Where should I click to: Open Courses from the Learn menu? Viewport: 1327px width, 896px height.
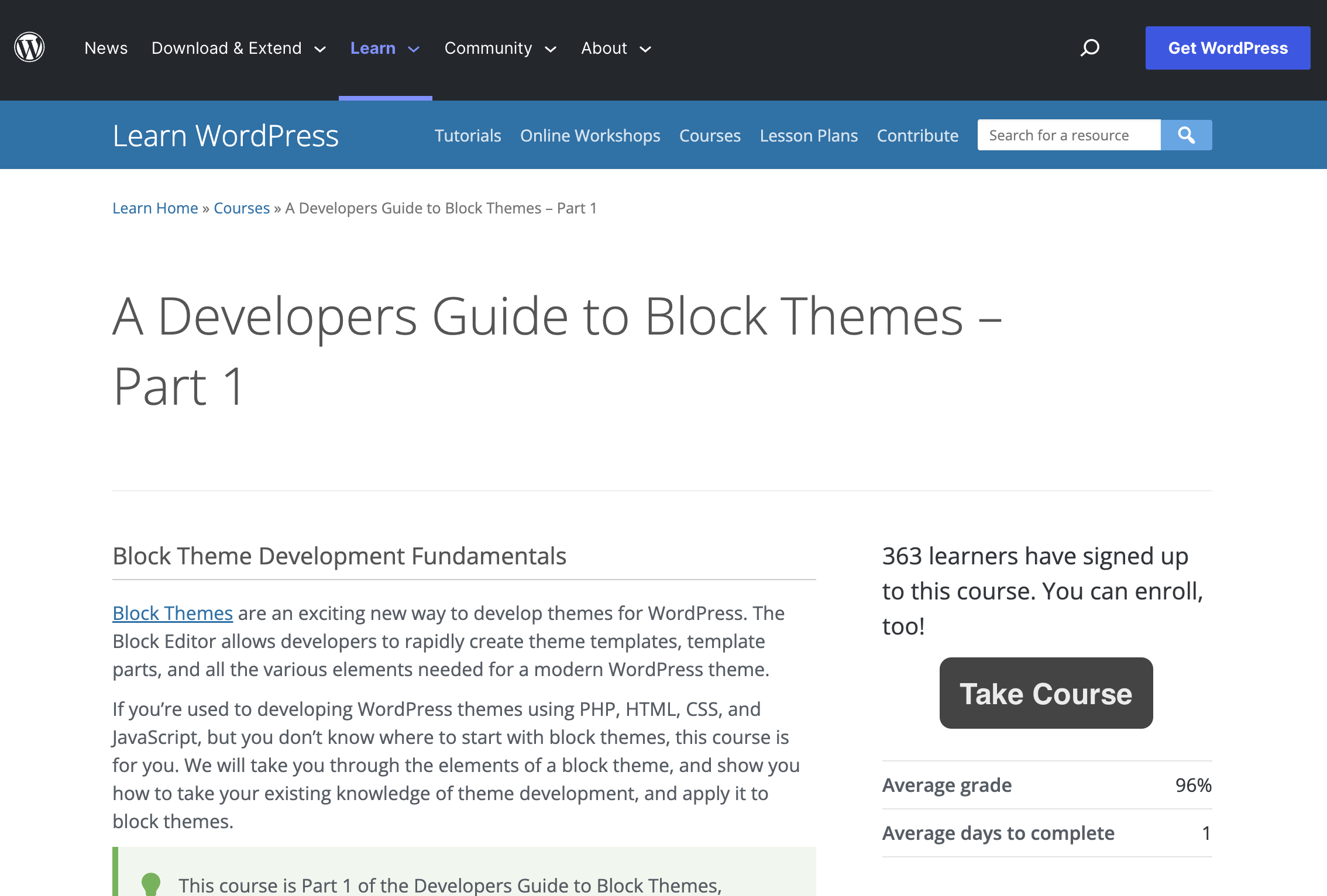click(x=710, y=135)
